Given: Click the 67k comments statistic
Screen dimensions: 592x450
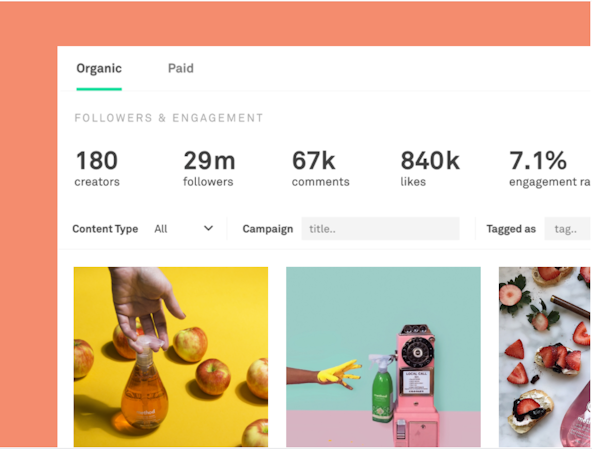Looking at the screenshot, I should (x=321, y=168).
